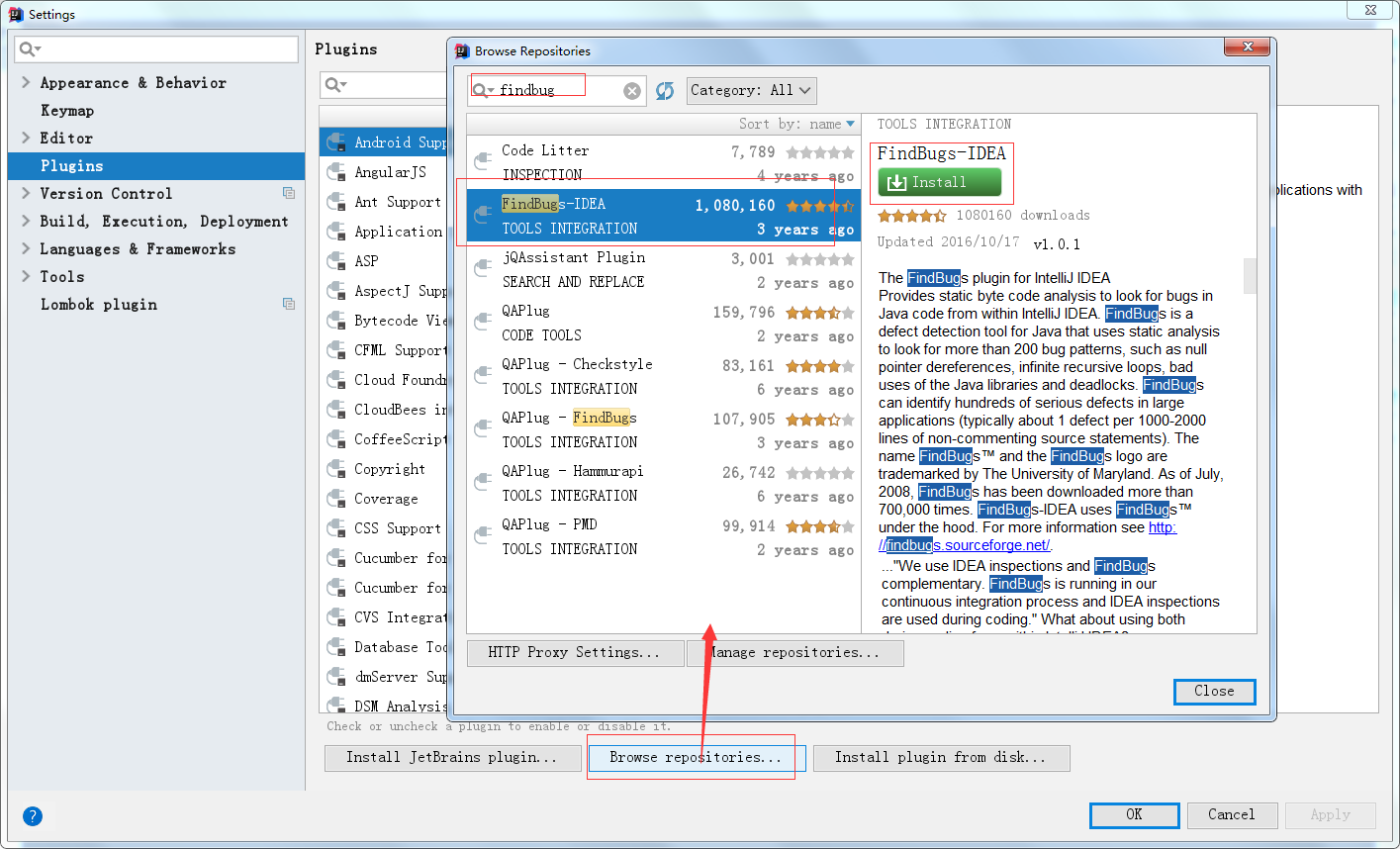This screenshot has height=849, width=1400.
Task: Click the Android Support plugin icon
Action: 336,142
